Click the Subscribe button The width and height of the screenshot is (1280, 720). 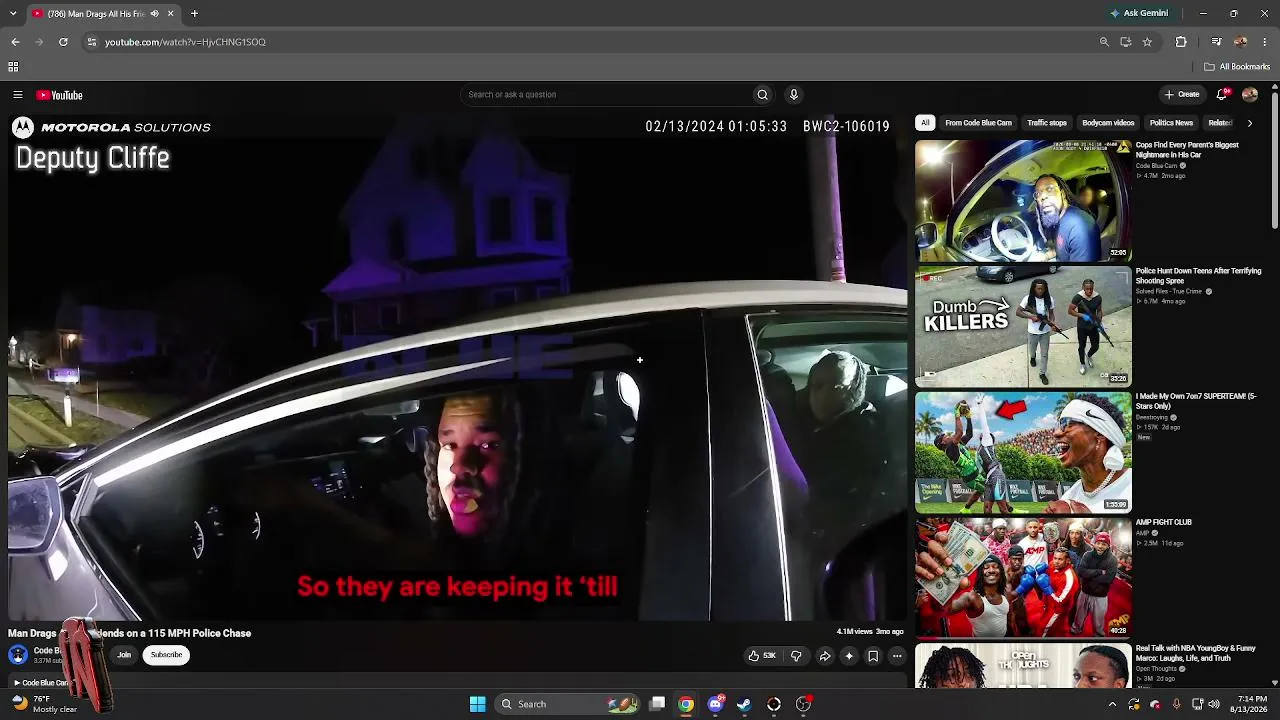(167, 655)
